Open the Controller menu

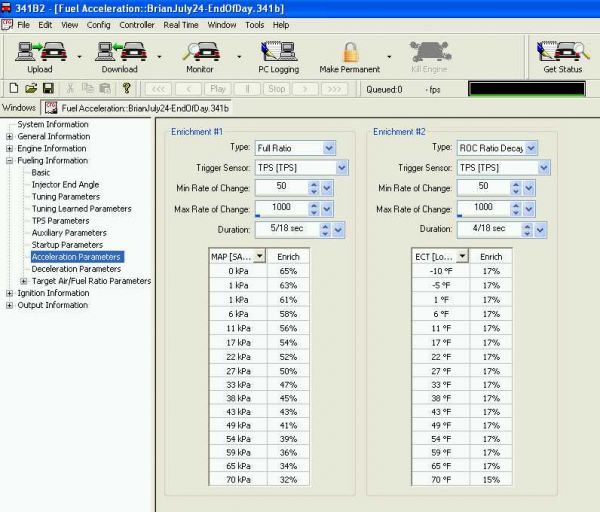(137, 24)
